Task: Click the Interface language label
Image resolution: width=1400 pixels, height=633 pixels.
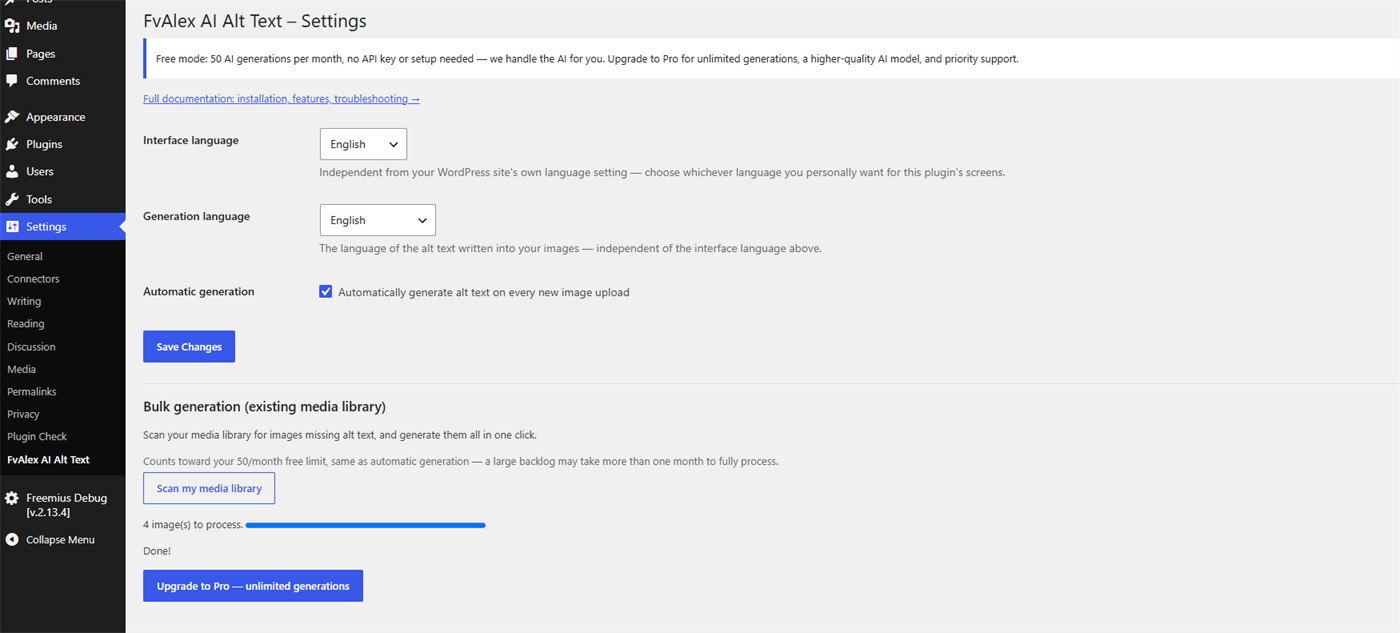Action: (x=191, y=141)
